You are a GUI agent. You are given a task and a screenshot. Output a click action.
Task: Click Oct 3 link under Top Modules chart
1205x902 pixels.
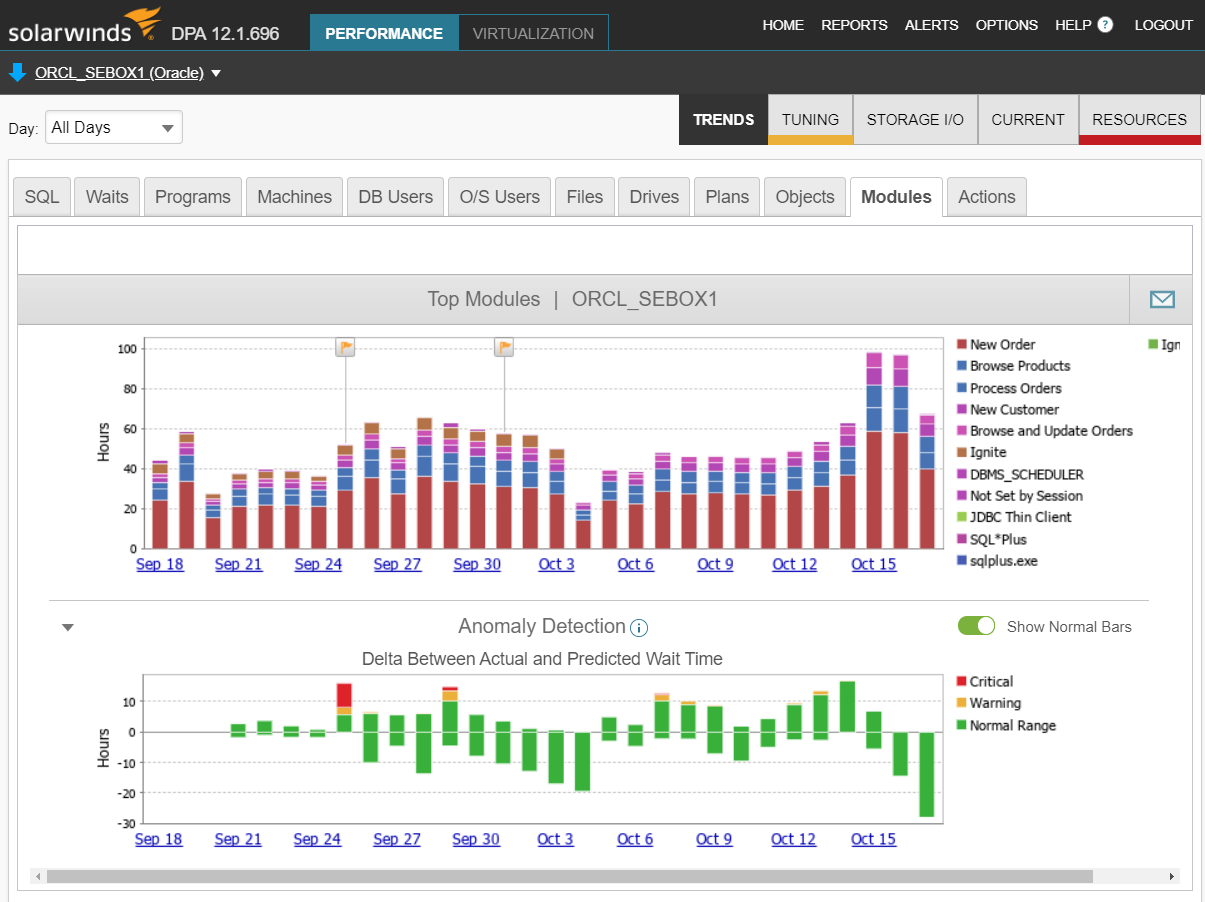(x=556, y=564)
